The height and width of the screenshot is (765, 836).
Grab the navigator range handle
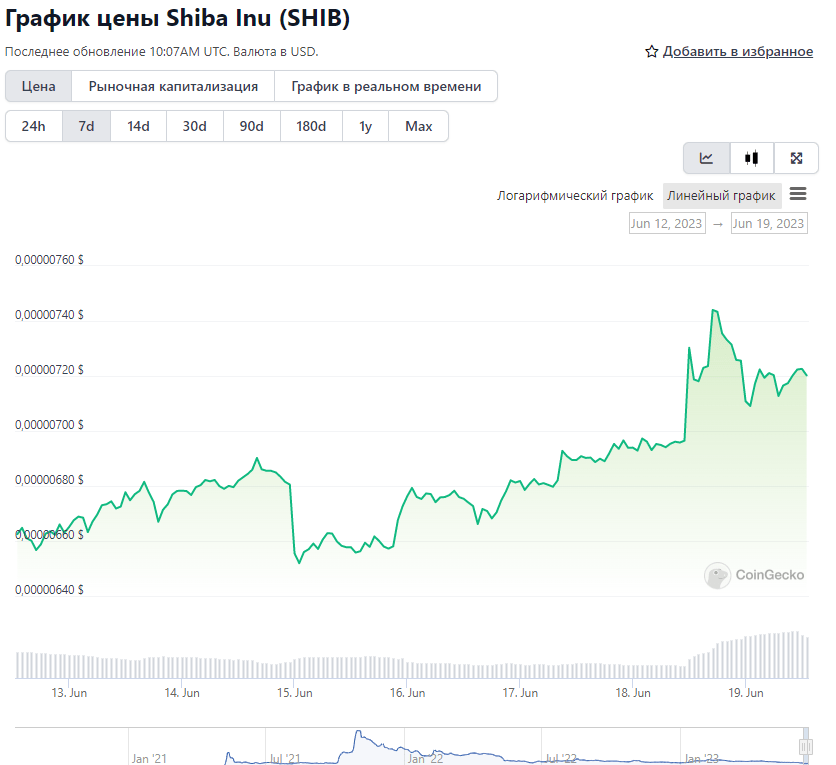point(806,746)
